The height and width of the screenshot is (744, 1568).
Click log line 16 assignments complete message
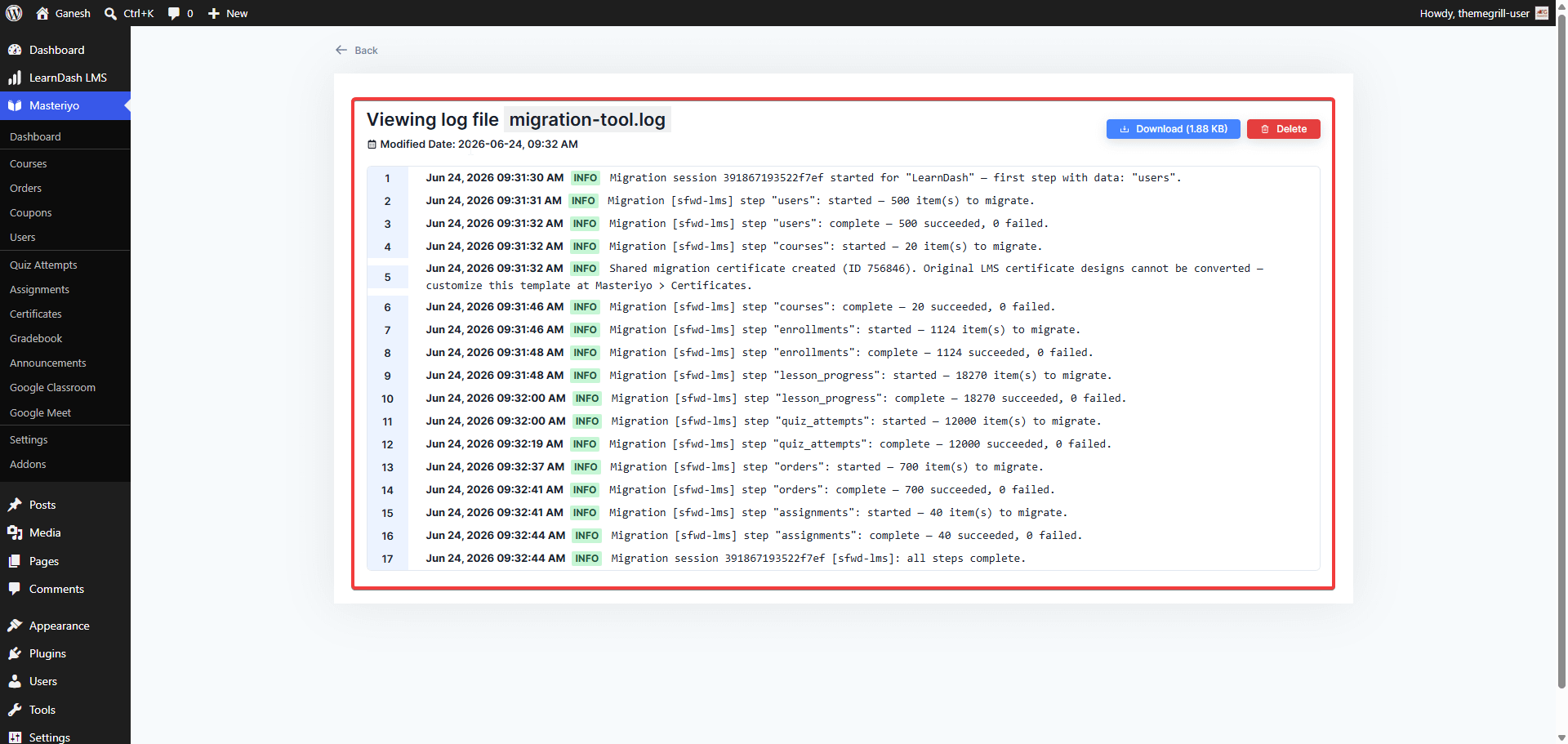[846, 535]
